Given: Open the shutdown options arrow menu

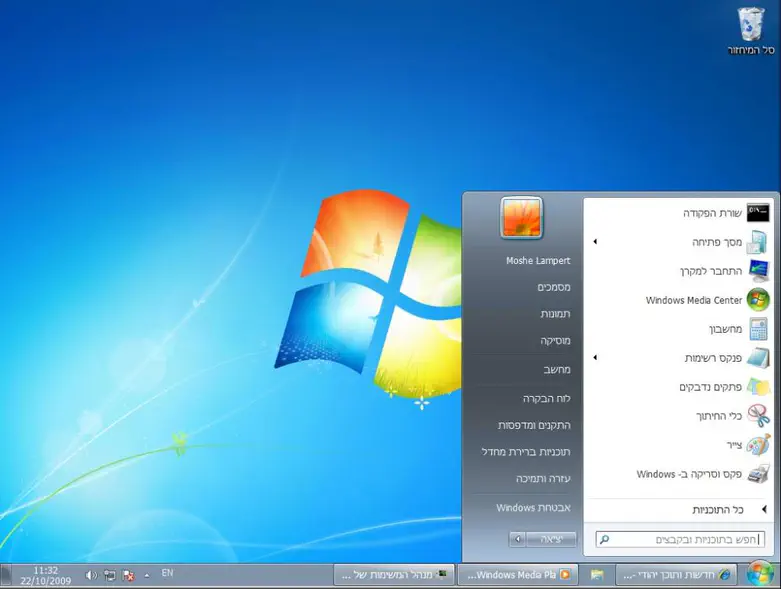Looking at the screenshot, I should click(517, 539).
